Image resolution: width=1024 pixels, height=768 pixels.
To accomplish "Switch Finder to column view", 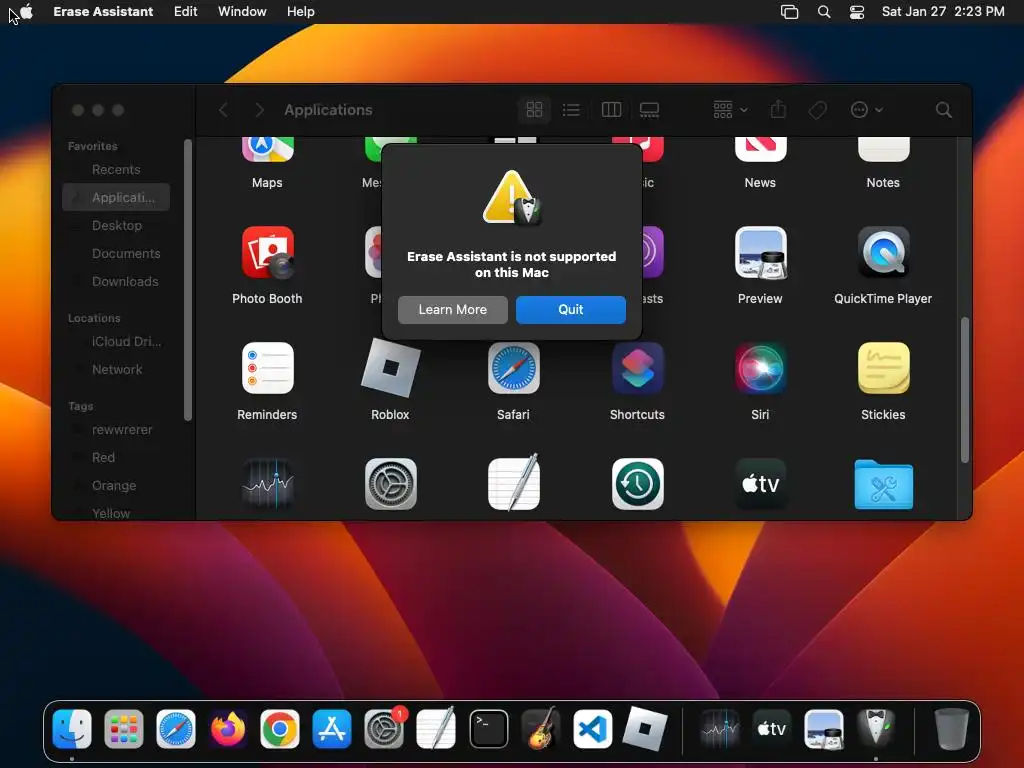I will pos(611,110).
